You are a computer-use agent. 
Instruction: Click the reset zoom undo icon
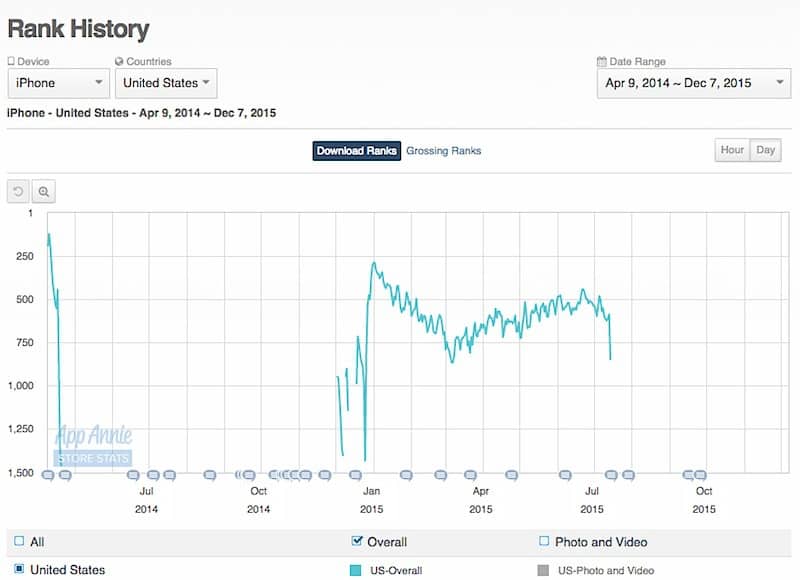tap(18, 191)
